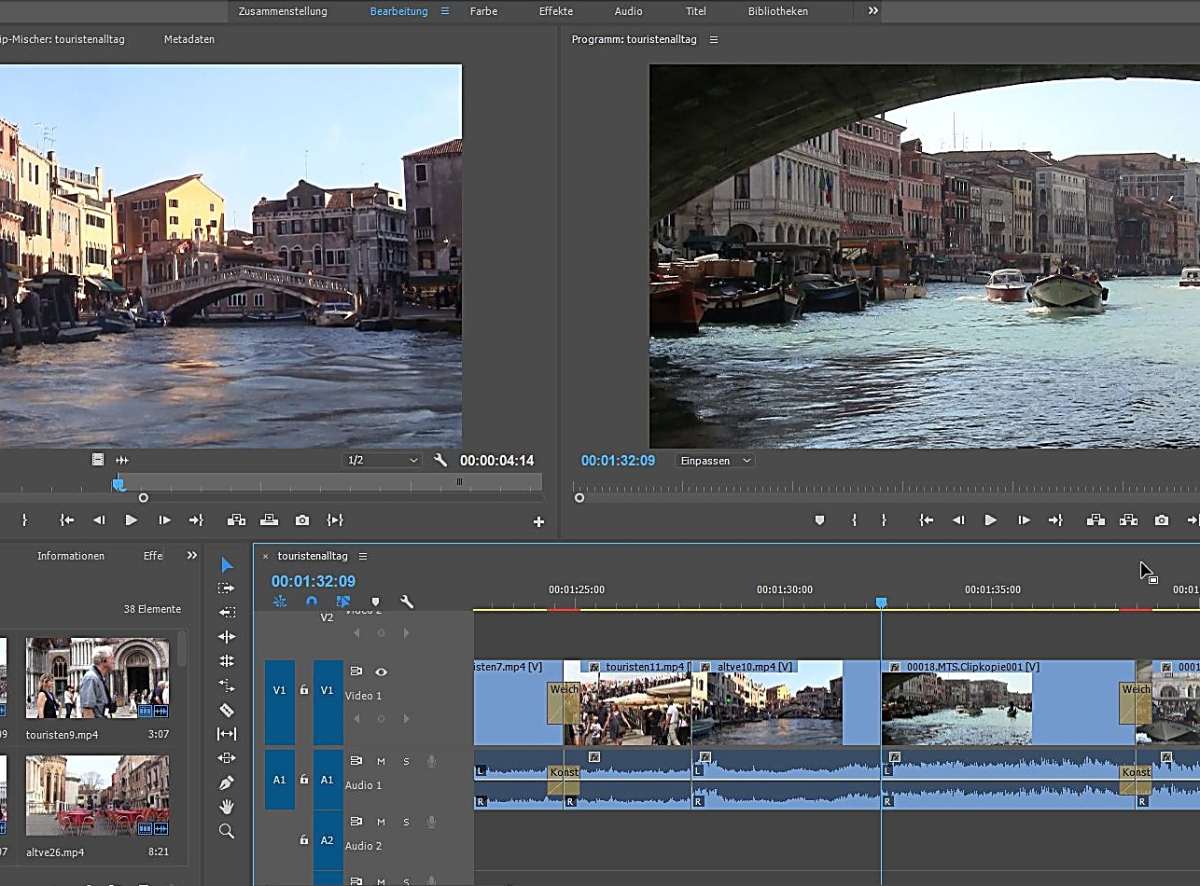The image size is (1200, 886).
Task: Toggle snapping with the magnet icon
Action: pos(310,601)
